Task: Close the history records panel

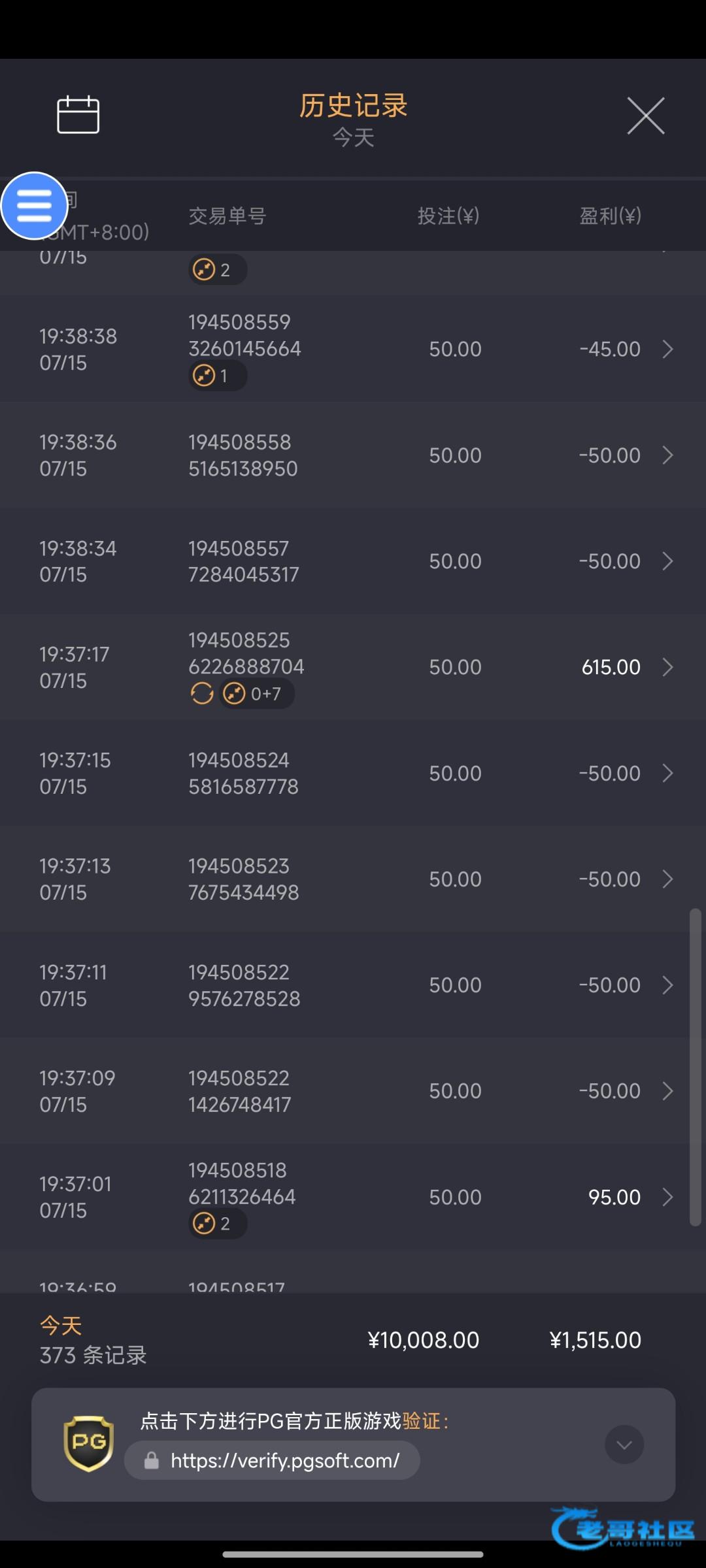Action: 645,116
